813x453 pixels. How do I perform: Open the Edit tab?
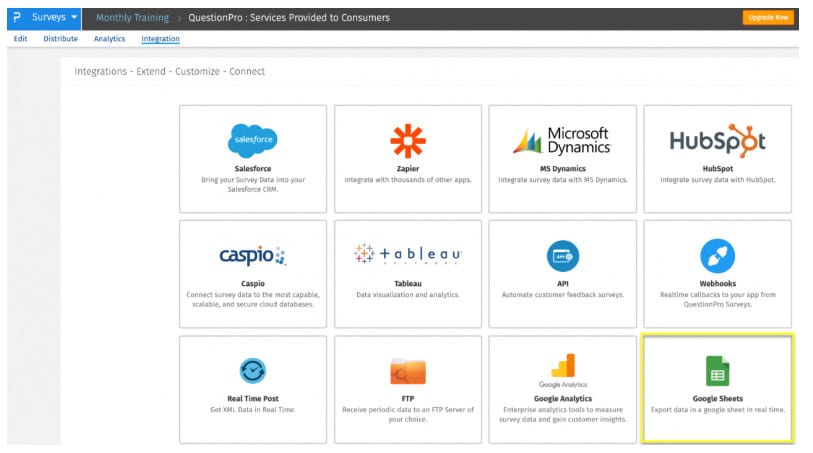[20, 38]
